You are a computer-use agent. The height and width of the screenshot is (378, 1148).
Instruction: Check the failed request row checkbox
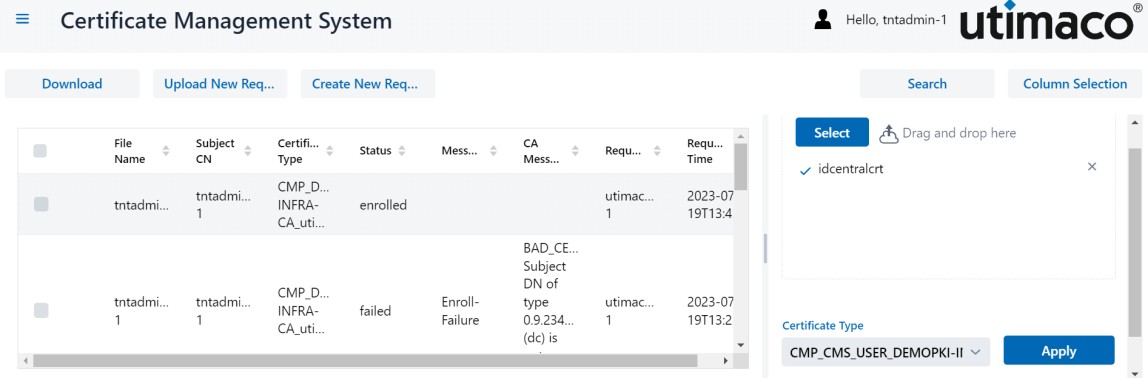tap(41, 311)
